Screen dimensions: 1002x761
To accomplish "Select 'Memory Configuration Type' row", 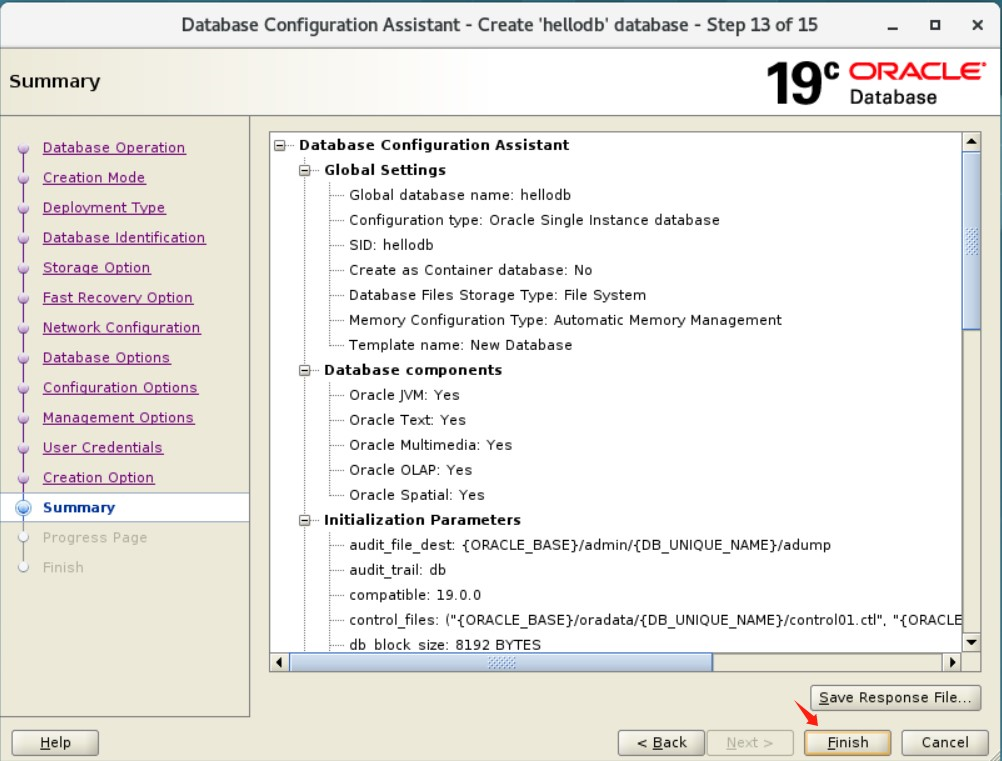I will pyautogui.click(x=565, y=320).
